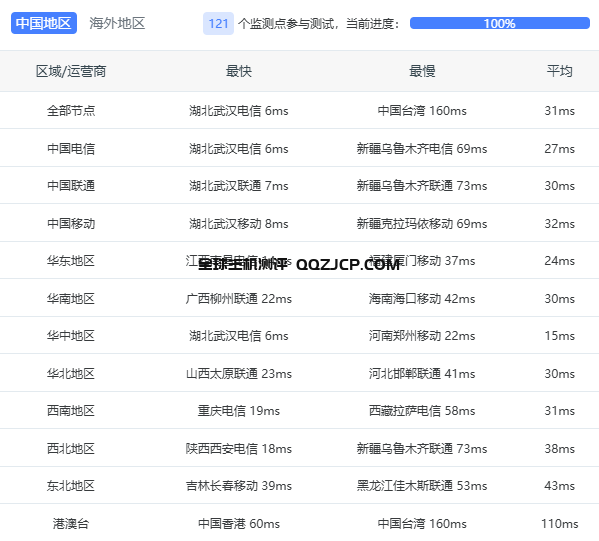Image resolution: width=599 pixels, height=541 pixels.
Task: Click the 110ms average for 港澳台
Action: [560, 523]
